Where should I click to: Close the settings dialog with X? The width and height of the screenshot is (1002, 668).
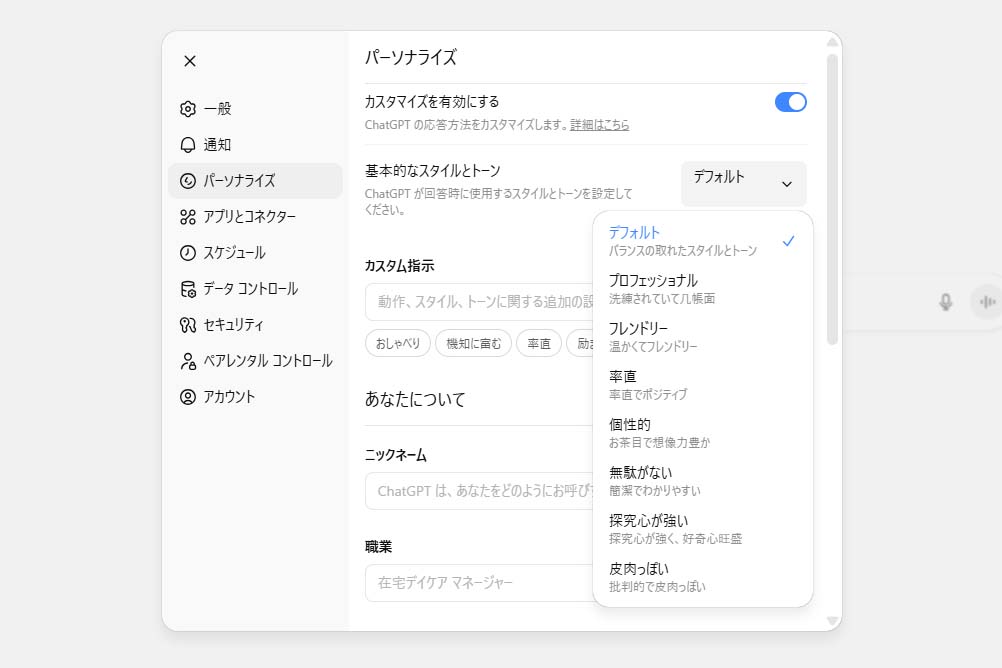point(190,61)
